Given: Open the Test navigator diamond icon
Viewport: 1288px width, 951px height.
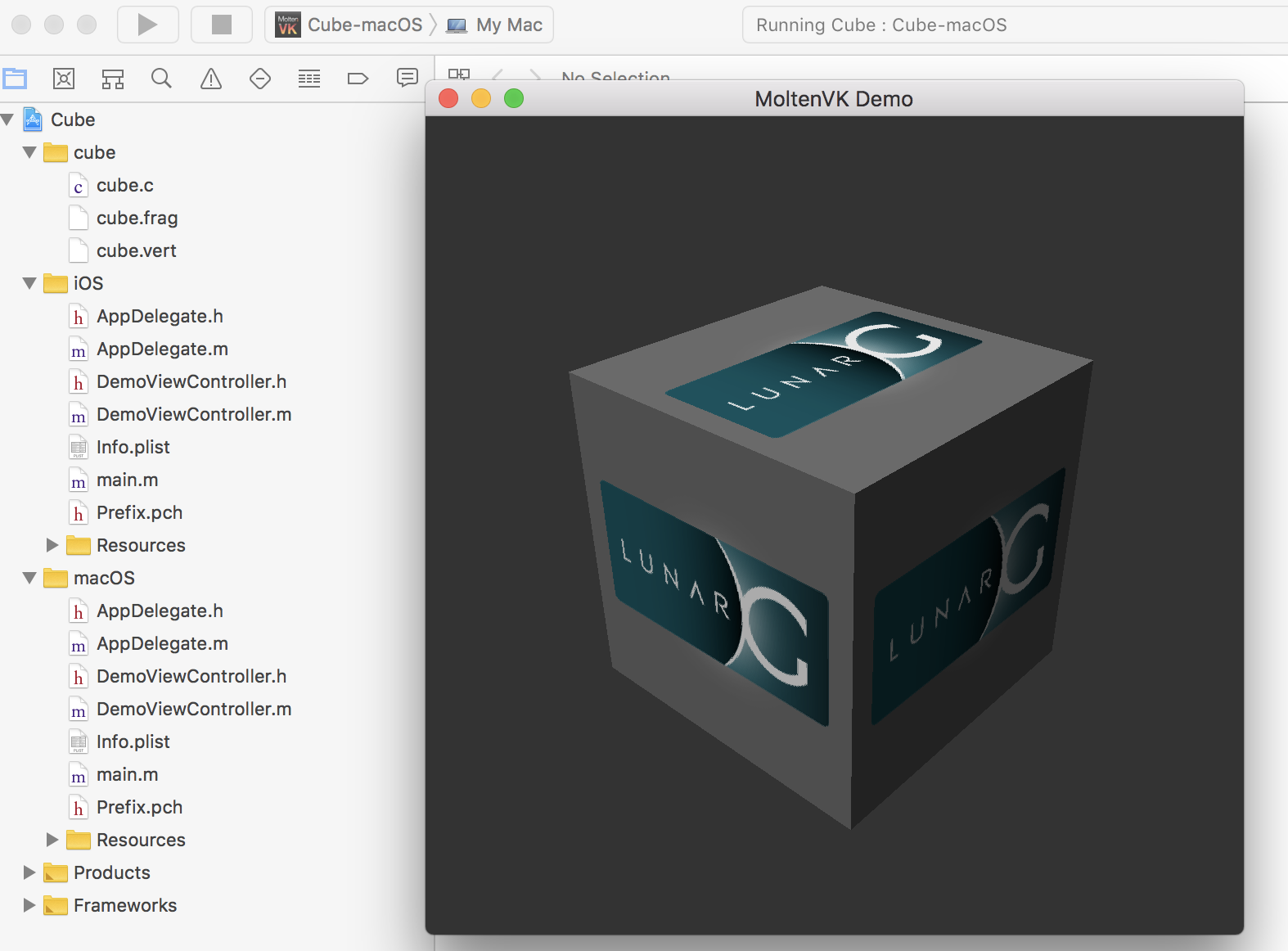Looking at the screenshot, I should tap(260, 79).
